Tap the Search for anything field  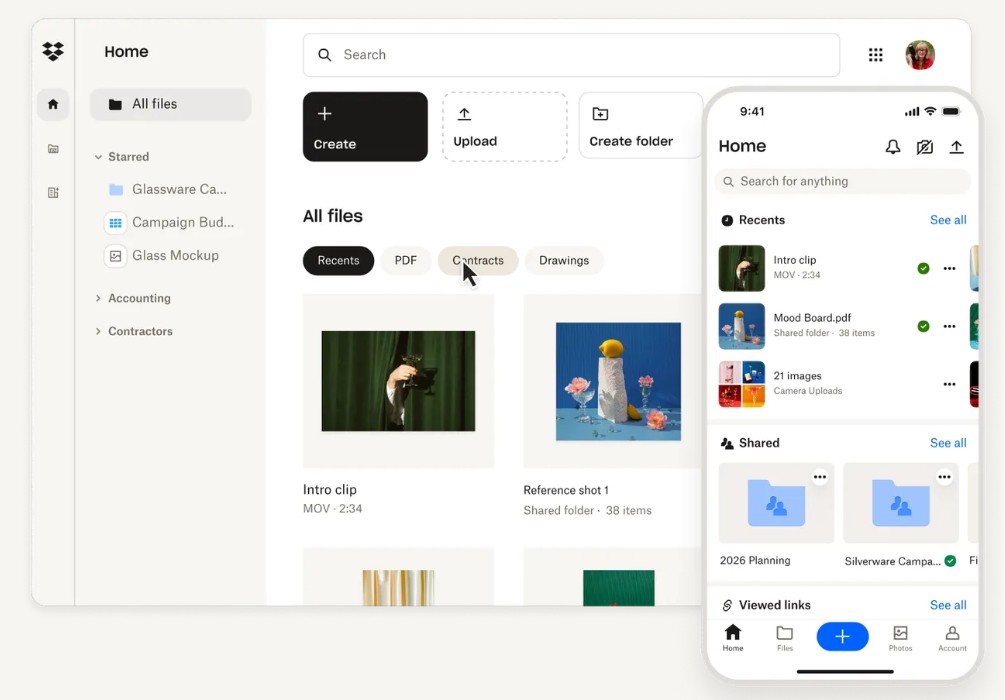point(842,181)
